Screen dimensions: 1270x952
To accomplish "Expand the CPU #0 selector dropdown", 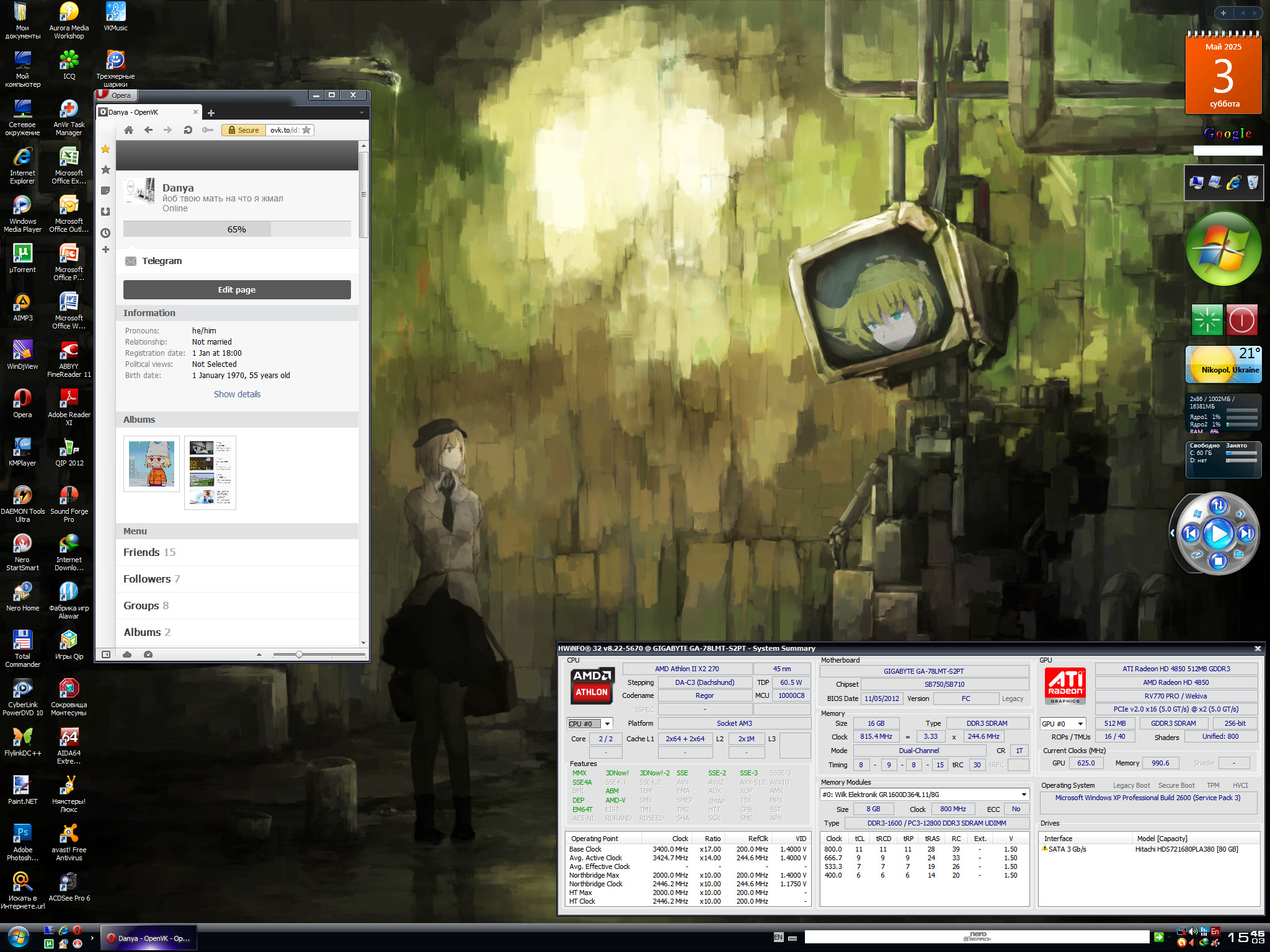I will (x=608, y=724).
